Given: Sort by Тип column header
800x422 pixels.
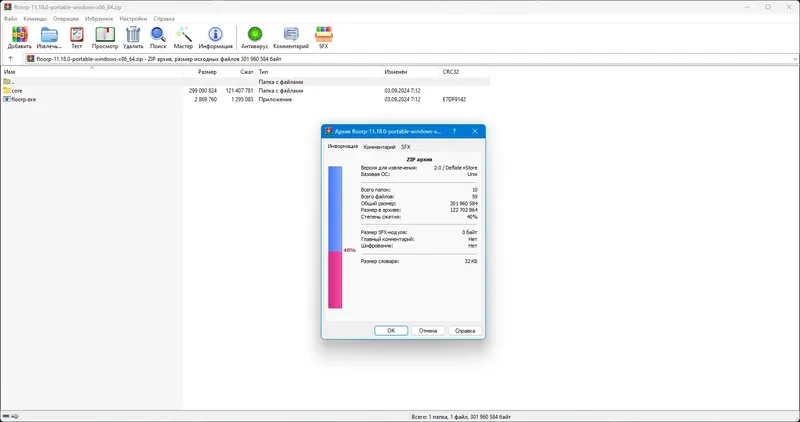Looking at the screenshot, I should pyautogui.click(x=319, y=72).
